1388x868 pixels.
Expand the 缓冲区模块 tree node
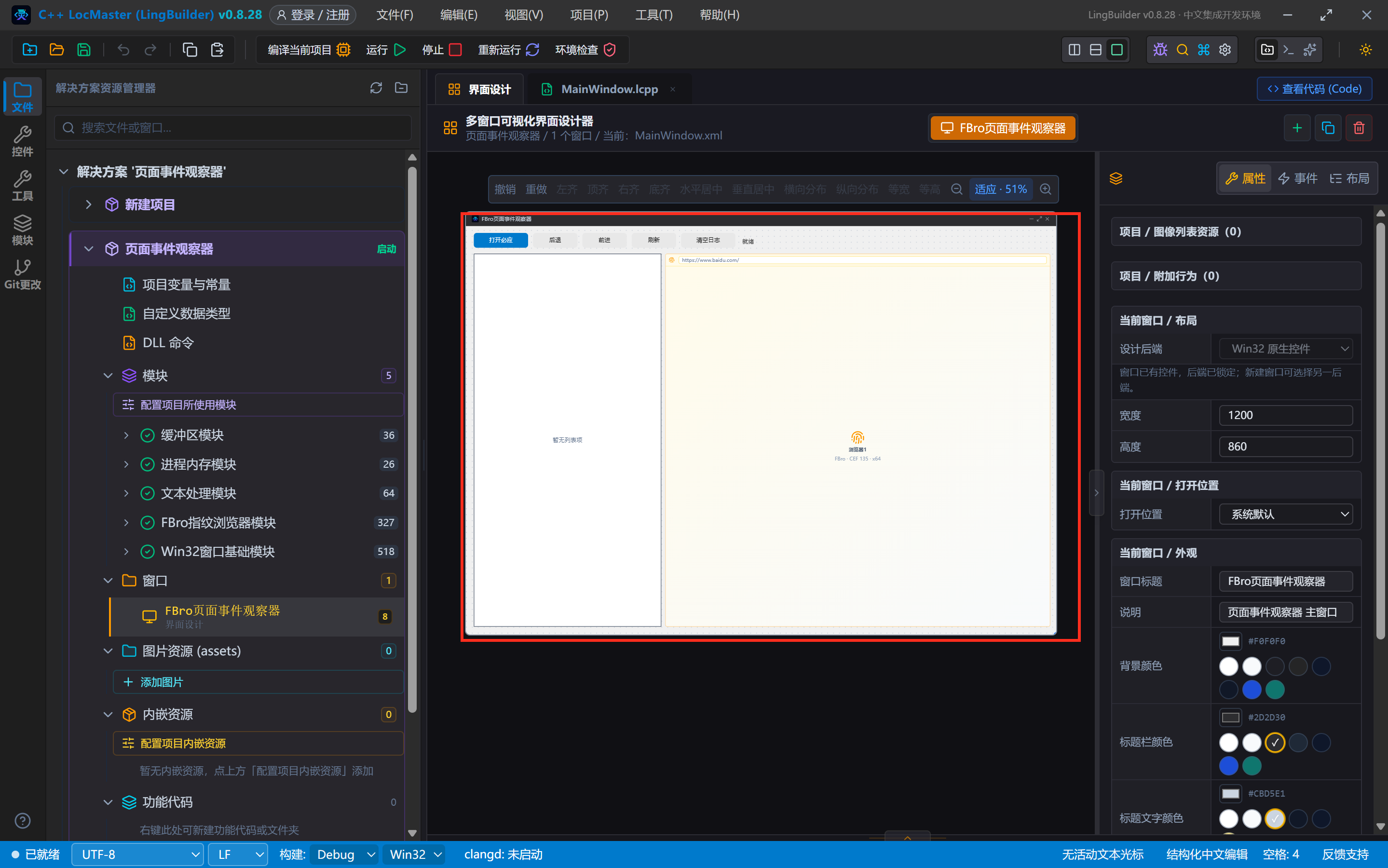[126, 435]
